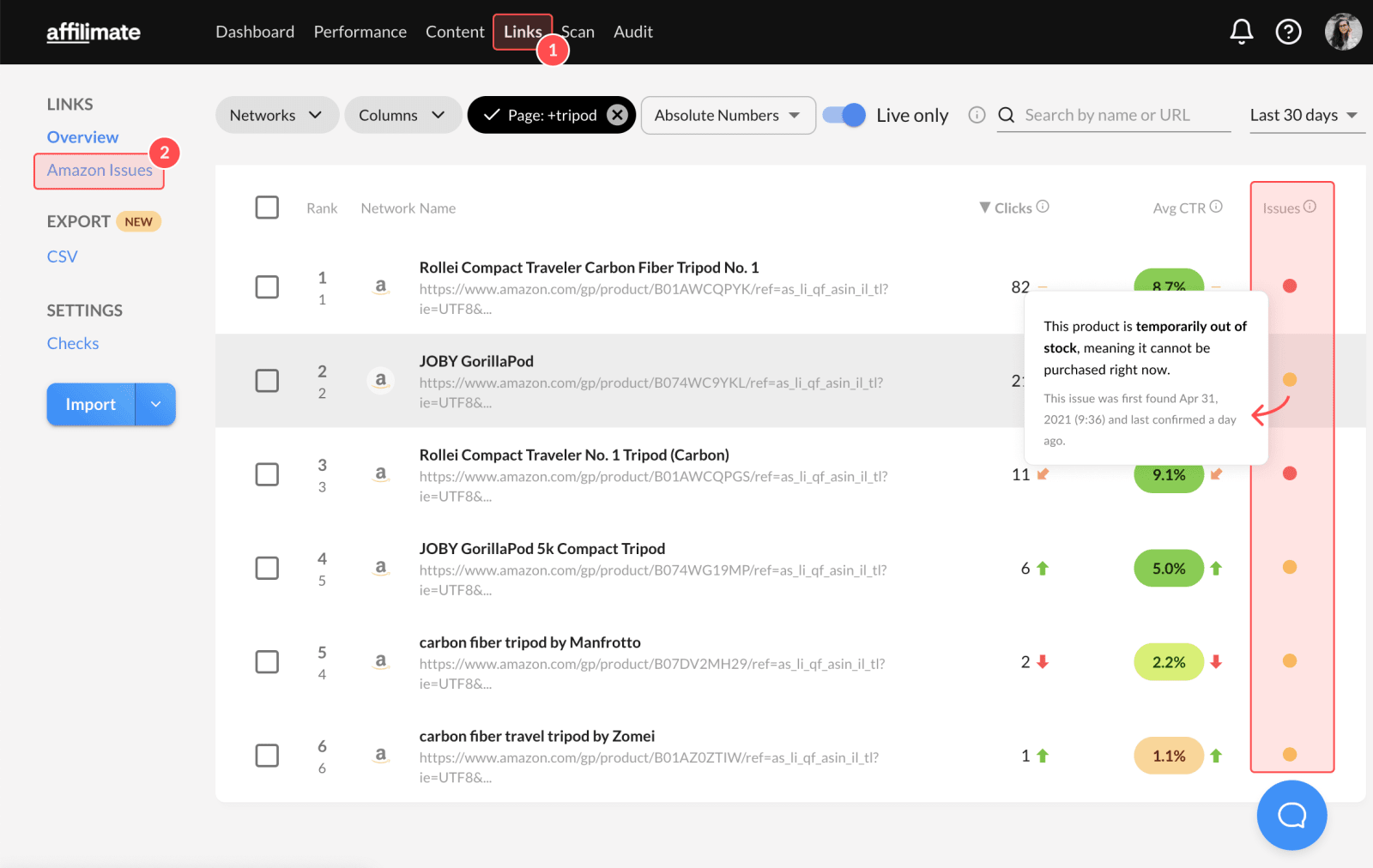Click the Issues column info icon
The width and height of the screenshot is (1373, 868).
click(1309, 207)
